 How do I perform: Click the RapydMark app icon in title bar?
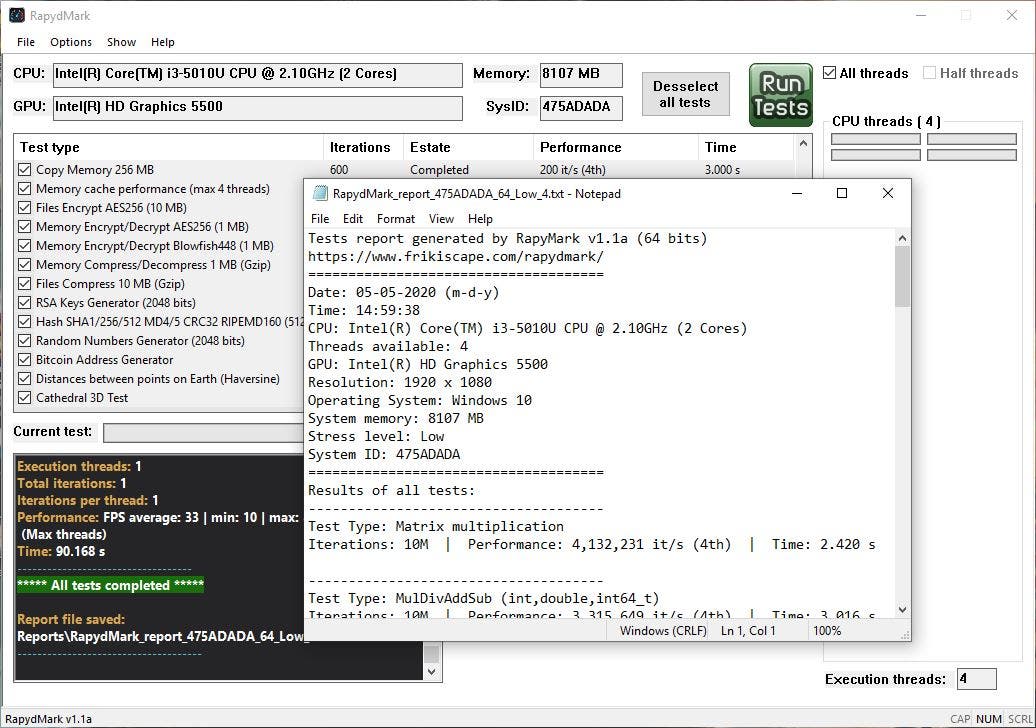click(x=17, y=15)
